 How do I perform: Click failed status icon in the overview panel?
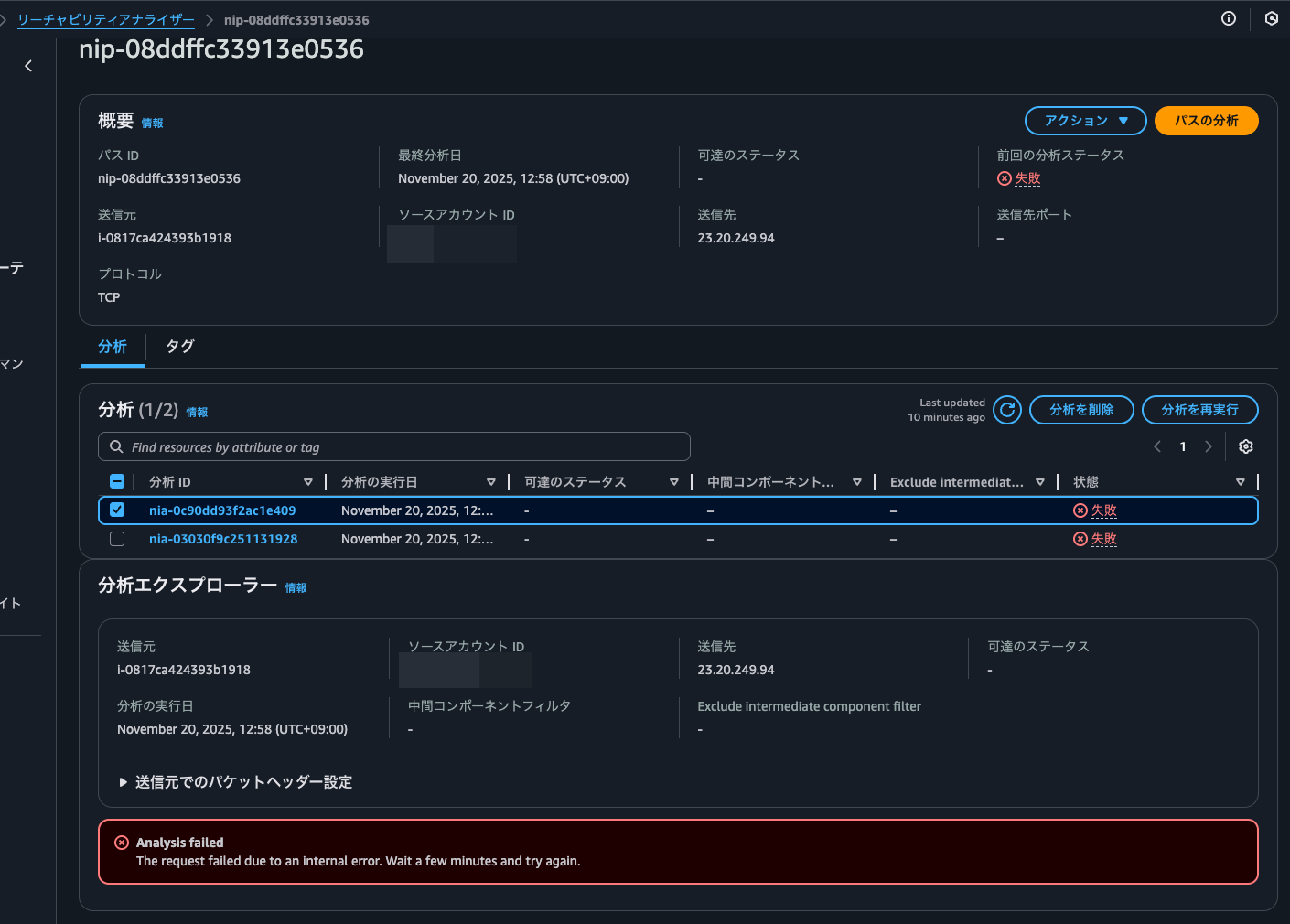coord(1005,178)
